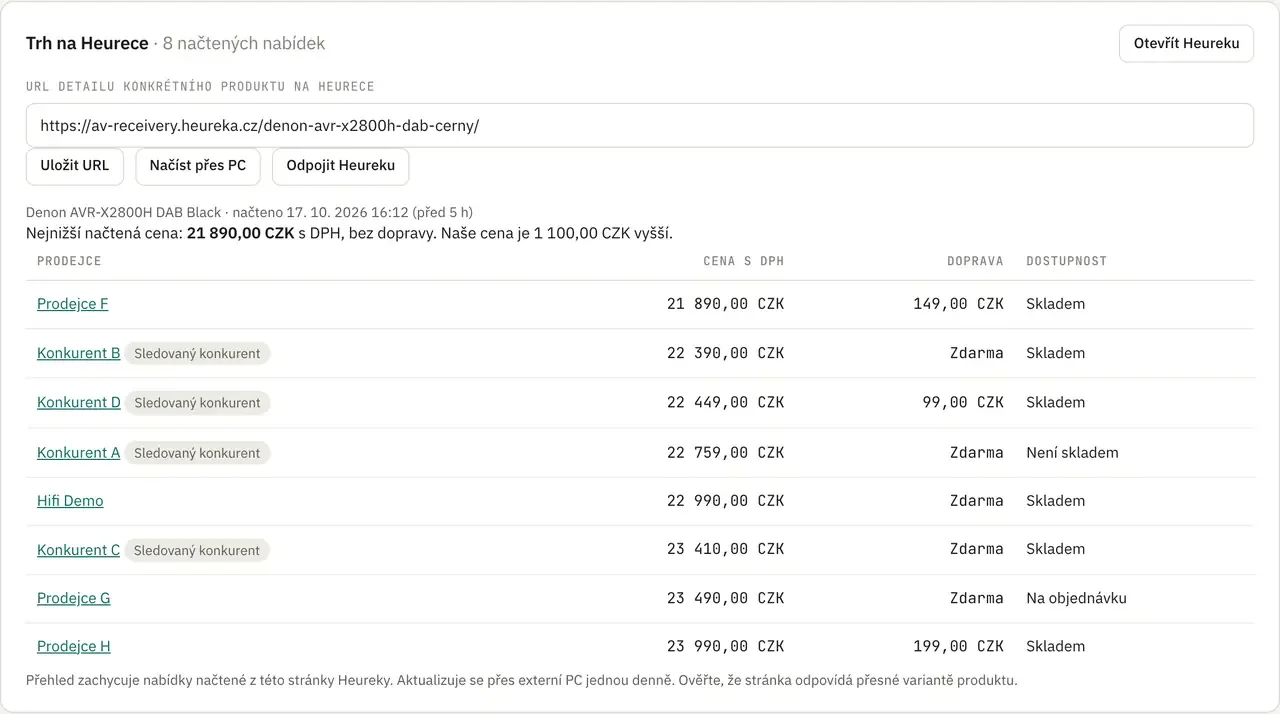This screenshot has height=714, width=1280.
Task: Open the Hifi Demo seller link
Action: point(70,501)
